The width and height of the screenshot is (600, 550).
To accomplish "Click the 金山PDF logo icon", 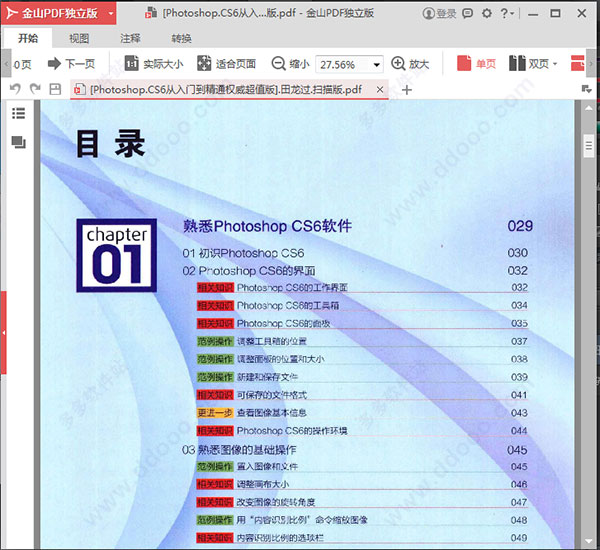I will pos(11,13).
